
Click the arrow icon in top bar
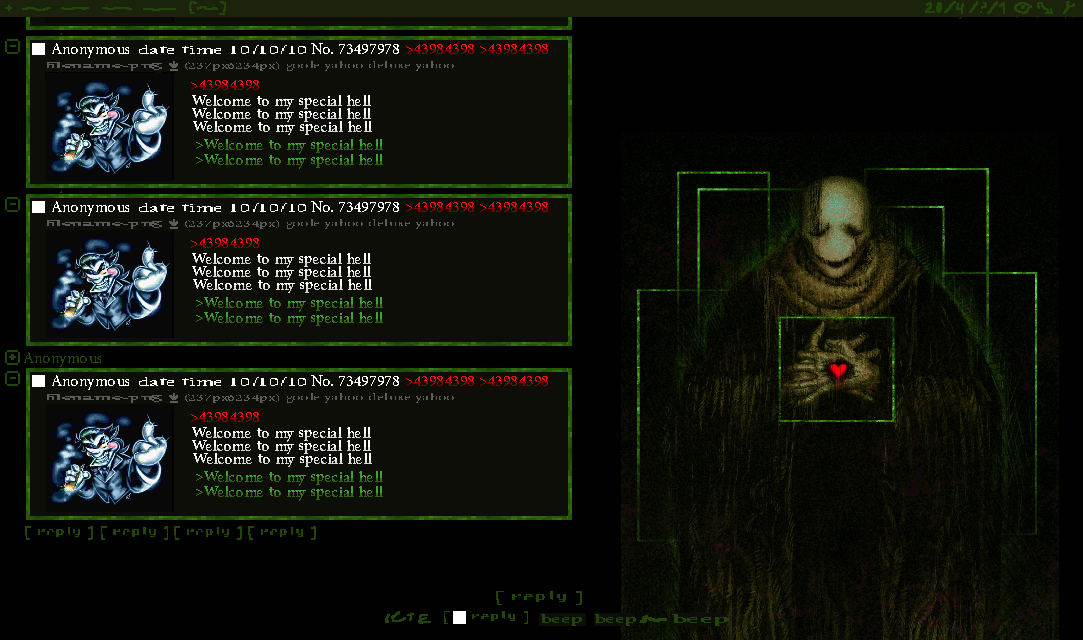tap(1046, 8)
